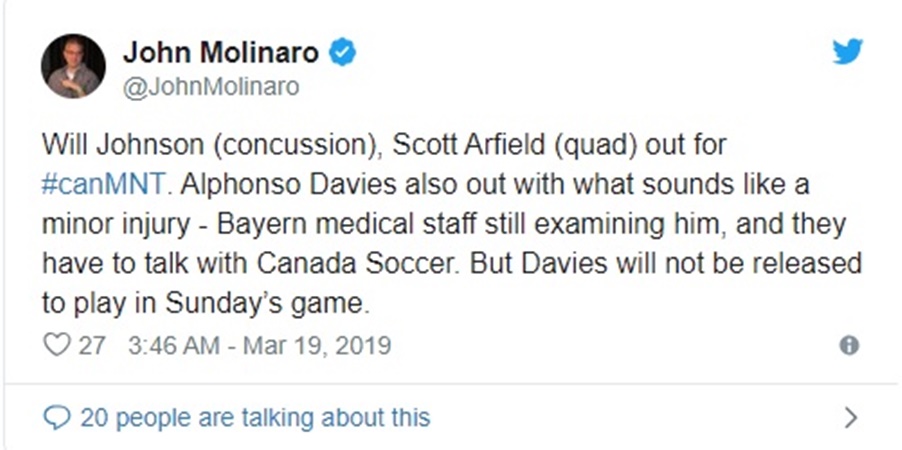Open the @JohnMolinaro handle link

[x=210, y=88]
